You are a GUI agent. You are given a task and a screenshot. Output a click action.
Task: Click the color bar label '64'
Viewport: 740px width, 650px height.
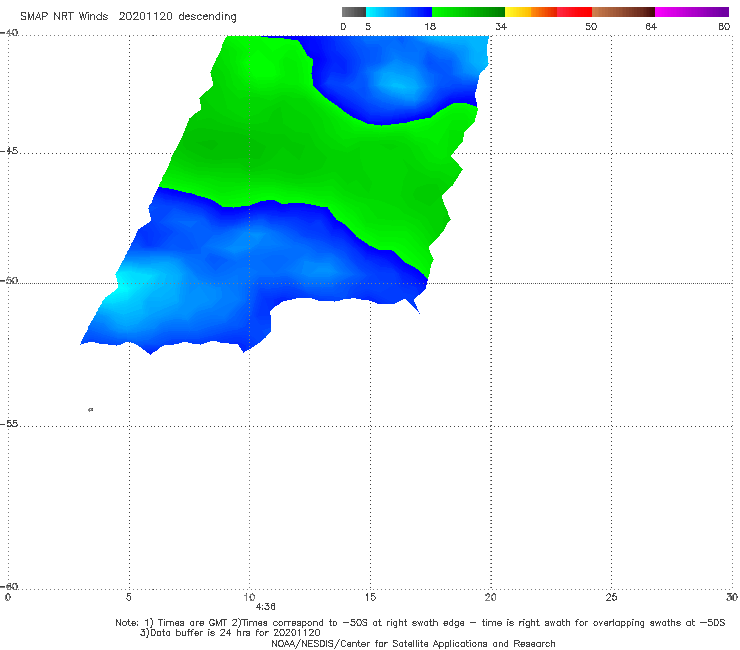click(651, 26)
